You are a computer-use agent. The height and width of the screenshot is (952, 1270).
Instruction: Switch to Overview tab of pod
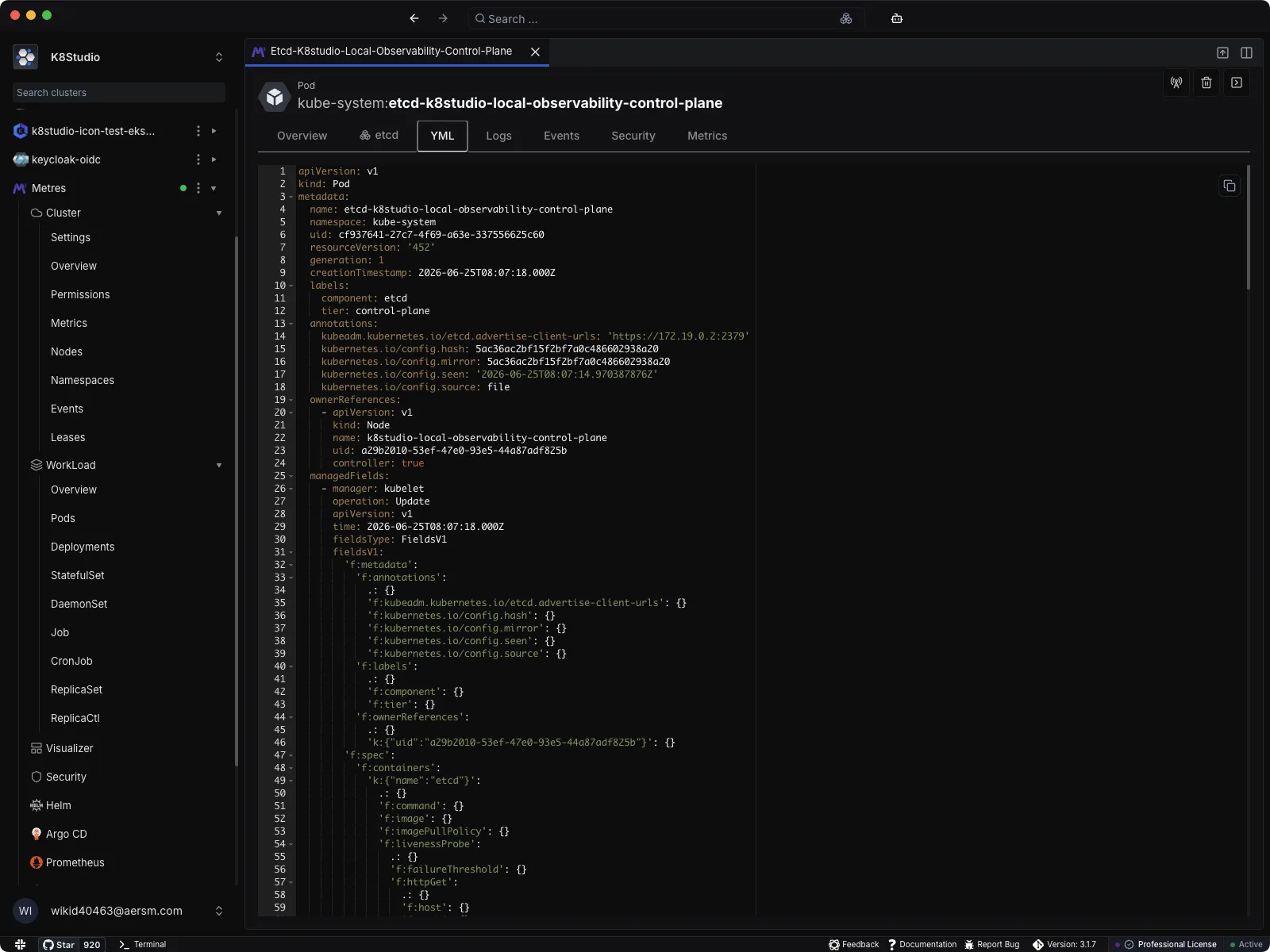click(x=302, y=136)
